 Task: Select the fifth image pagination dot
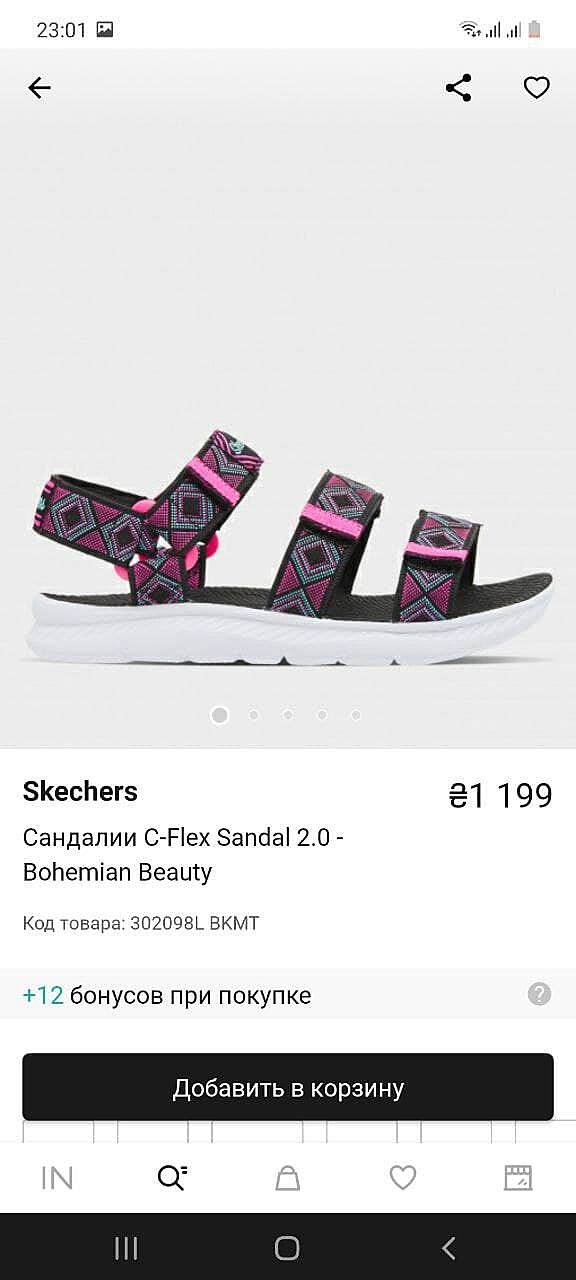click(356, 715)
